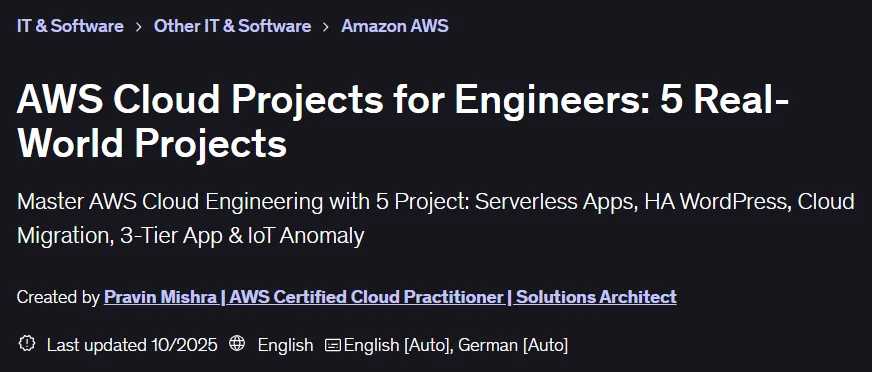
Task: Click chevron after IT & Software breadcrumb
Action: point(138,27)
